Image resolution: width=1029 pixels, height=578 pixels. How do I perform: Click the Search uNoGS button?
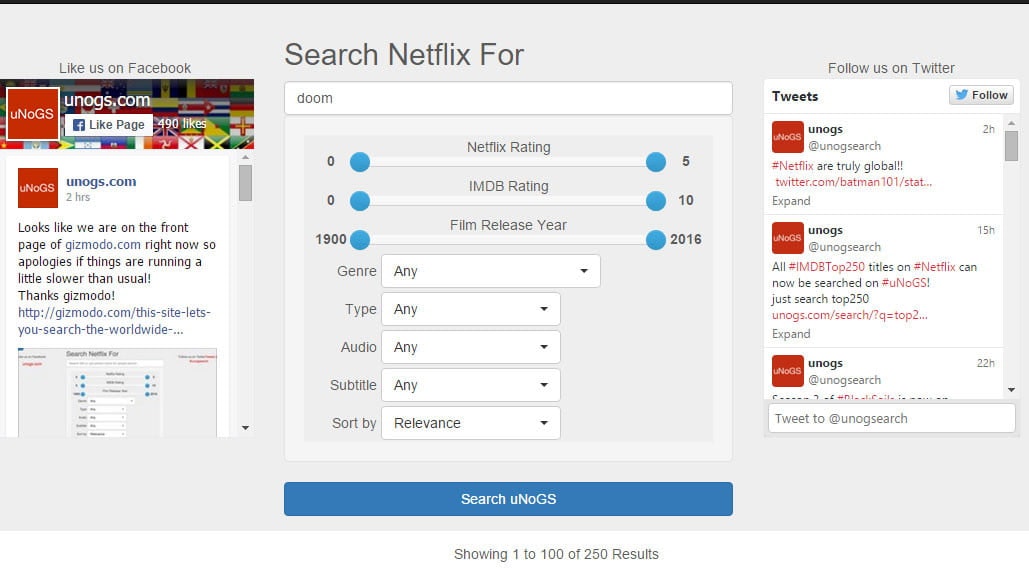(x=508, y=498)
